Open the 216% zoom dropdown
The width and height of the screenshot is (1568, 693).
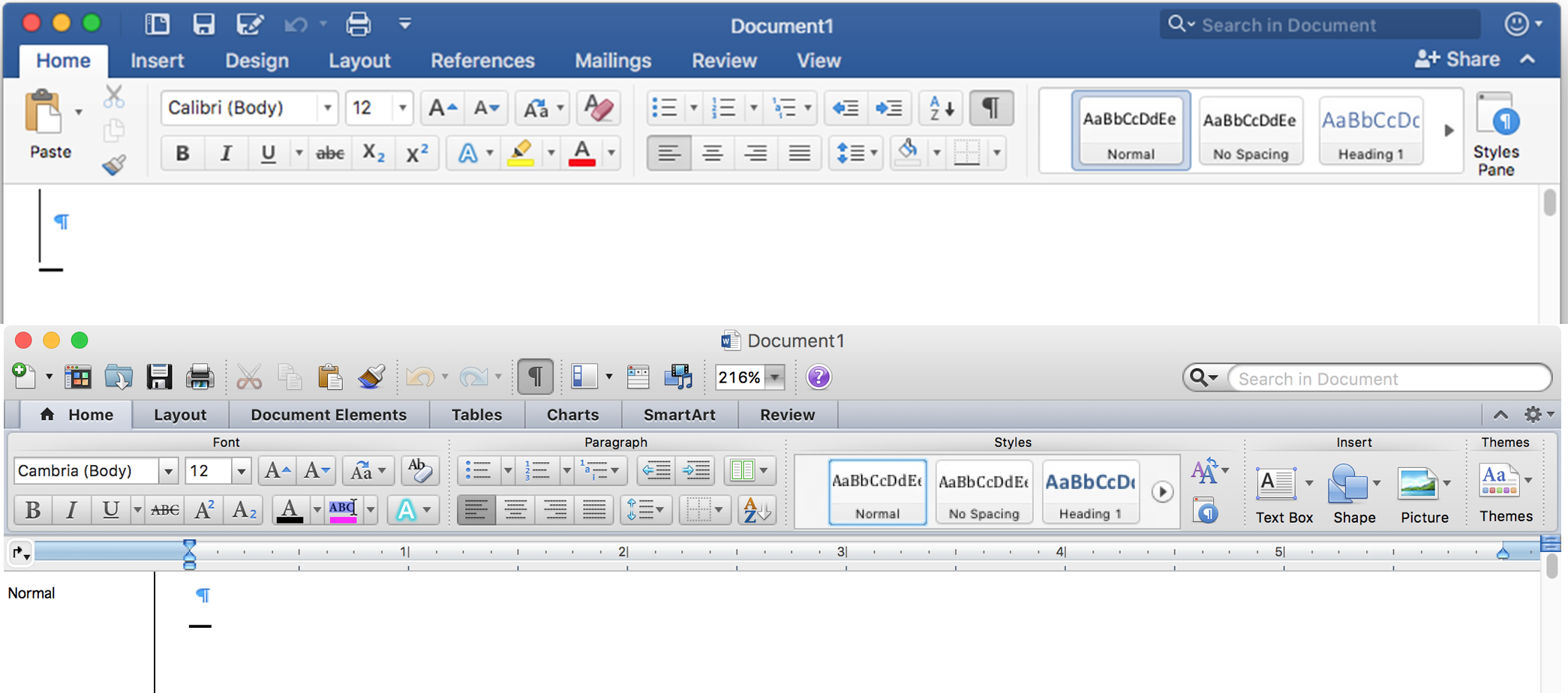(x=775, y=376)
